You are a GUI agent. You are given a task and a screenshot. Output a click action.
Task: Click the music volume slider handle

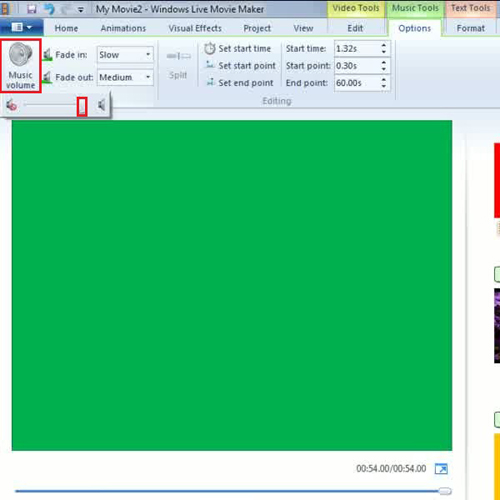[x=82, y=107]
